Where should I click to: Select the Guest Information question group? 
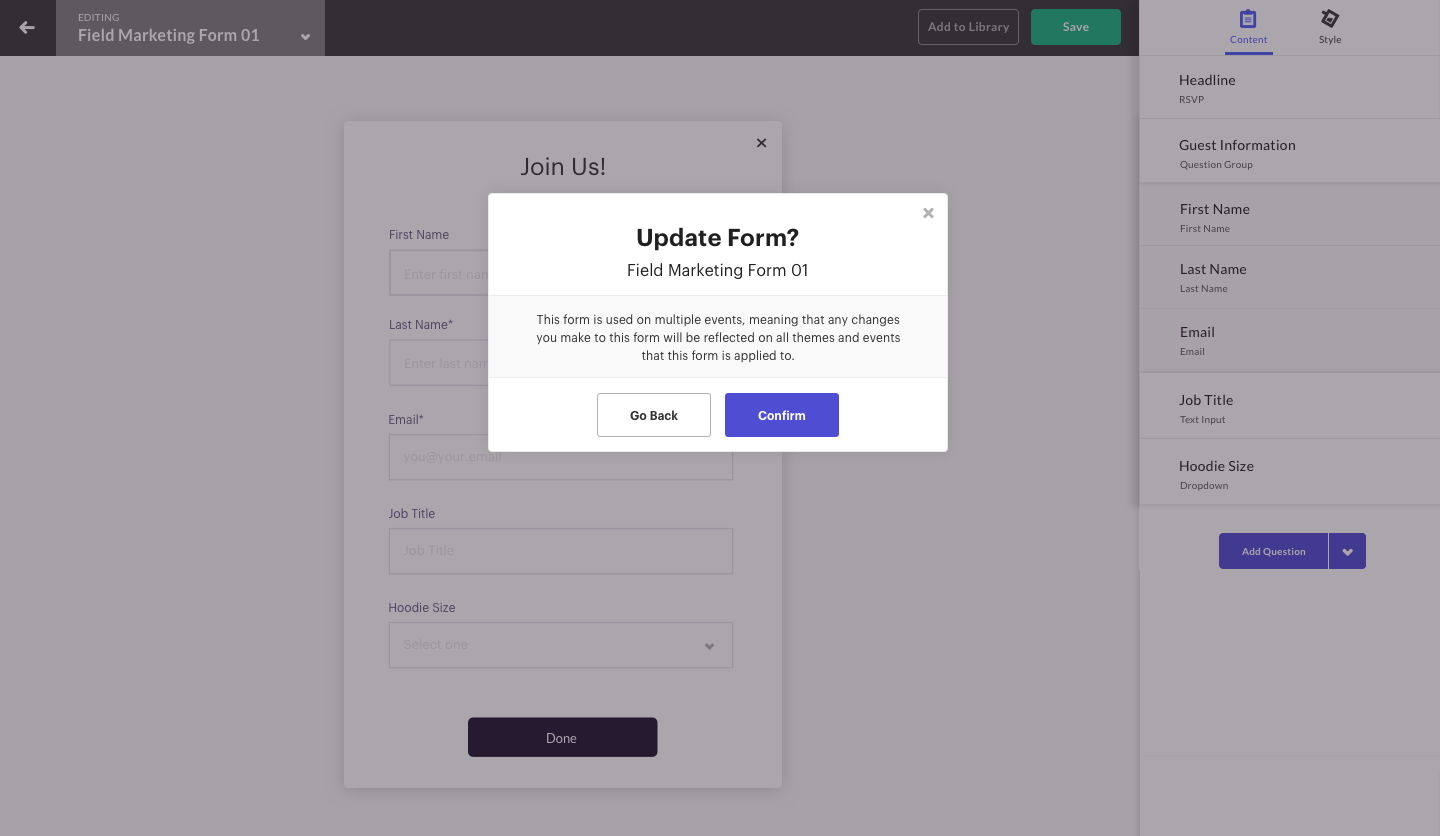coord(1290,153)
